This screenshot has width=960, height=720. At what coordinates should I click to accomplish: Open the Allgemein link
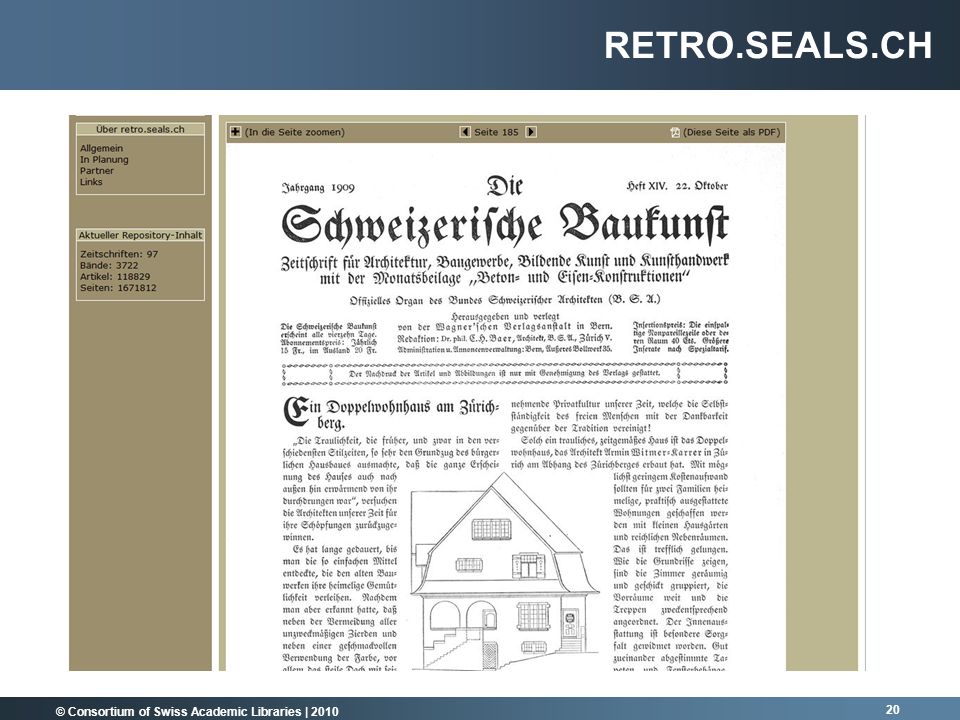click(101, 148)
